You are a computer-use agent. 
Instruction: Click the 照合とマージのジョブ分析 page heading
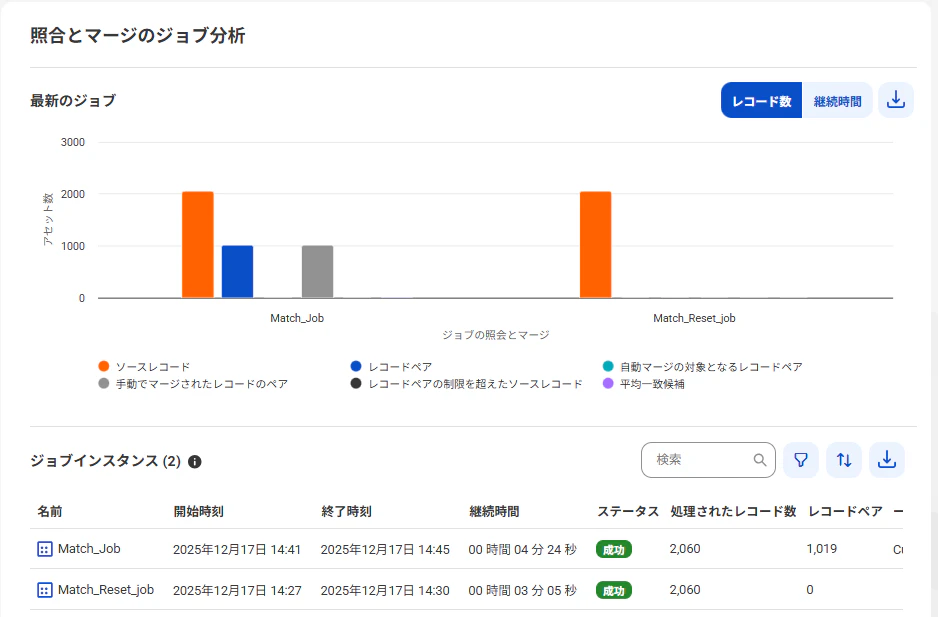[x=138, y=36]
